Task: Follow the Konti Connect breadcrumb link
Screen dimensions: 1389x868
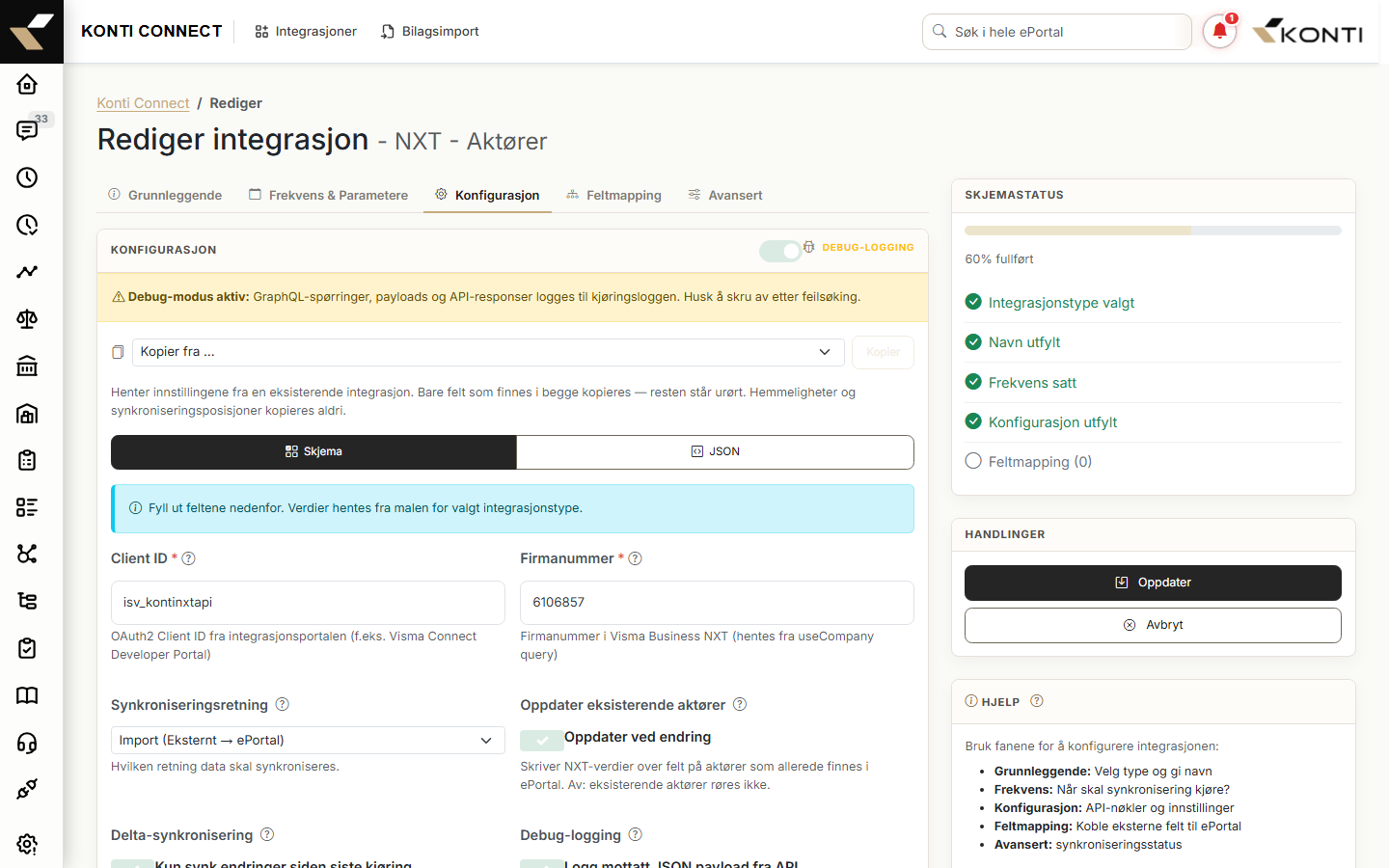Action: tap(143, 103)
